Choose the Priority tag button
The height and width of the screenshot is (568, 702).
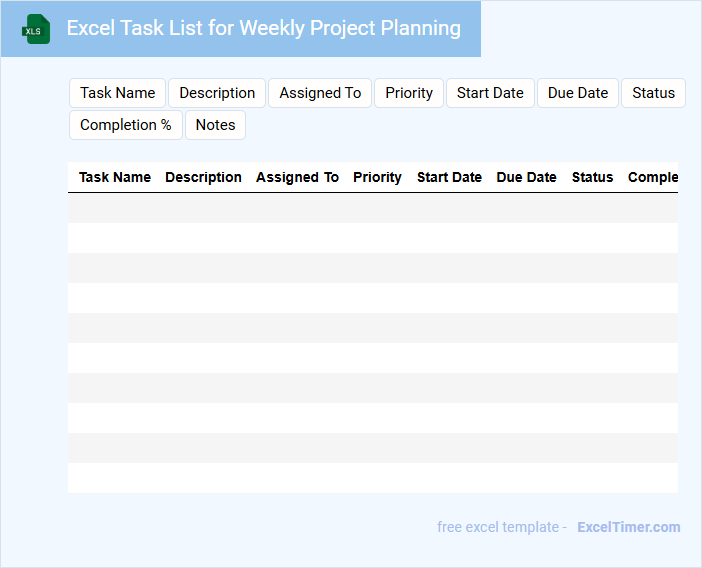(x=409, y=93)
